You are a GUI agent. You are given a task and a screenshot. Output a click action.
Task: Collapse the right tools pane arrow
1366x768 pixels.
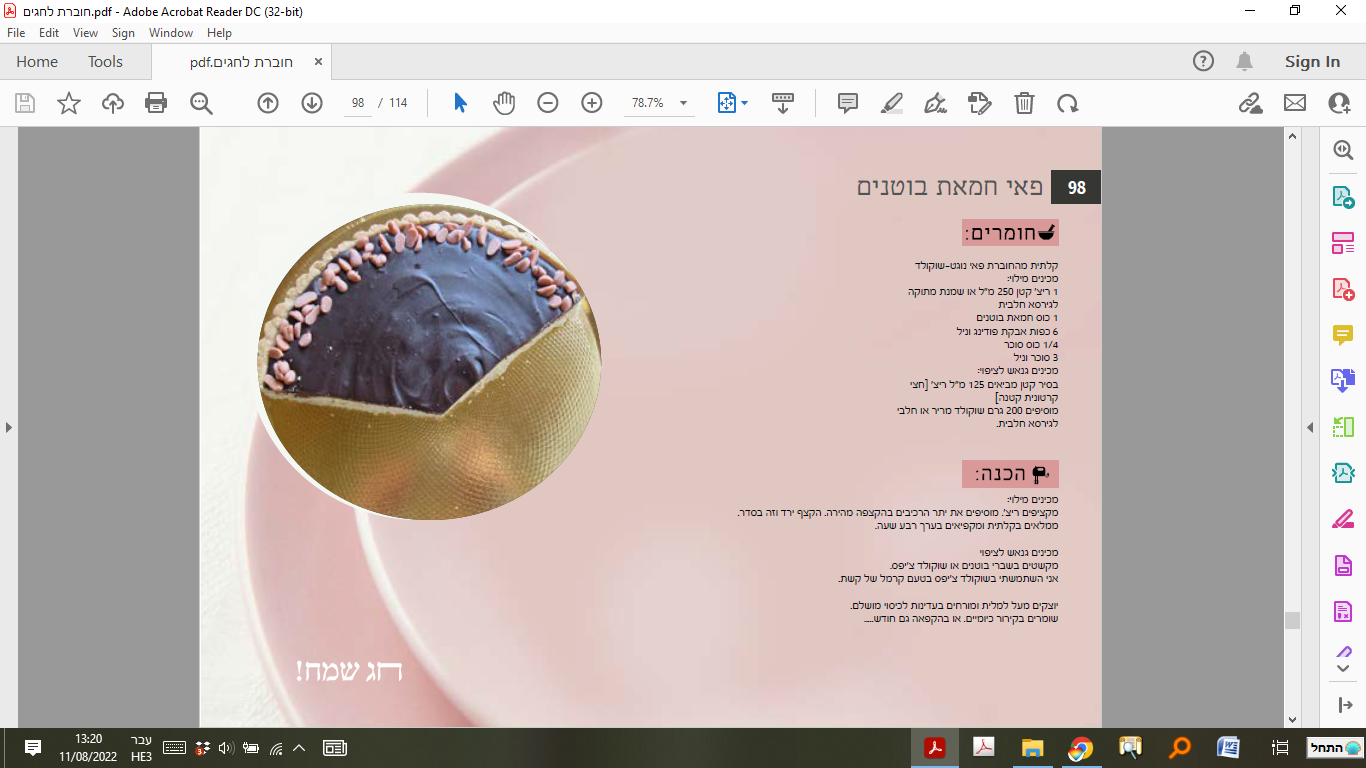click(1310, 427)
